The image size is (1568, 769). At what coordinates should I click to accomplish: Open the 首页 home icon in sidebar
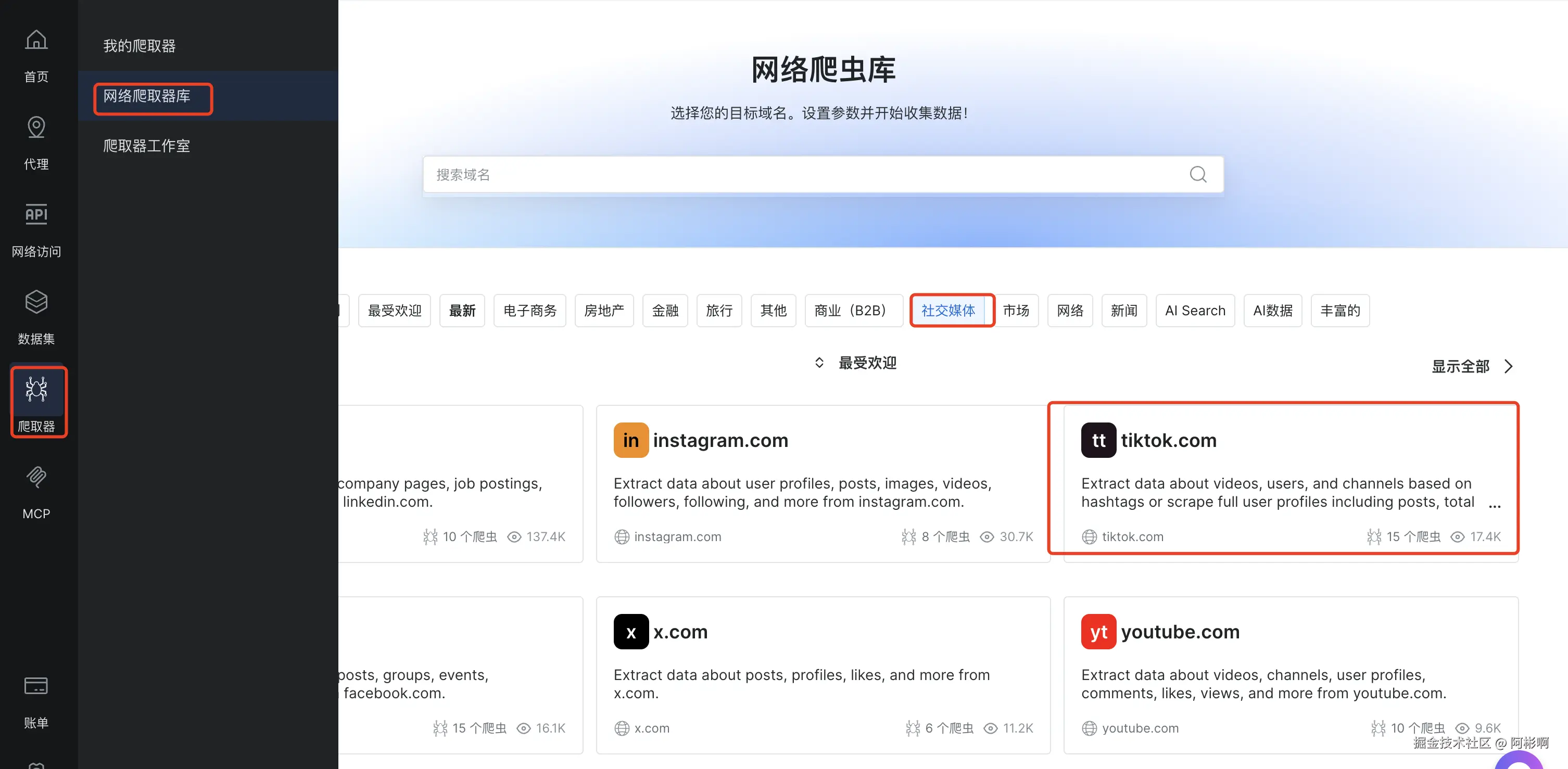[36, 40]
